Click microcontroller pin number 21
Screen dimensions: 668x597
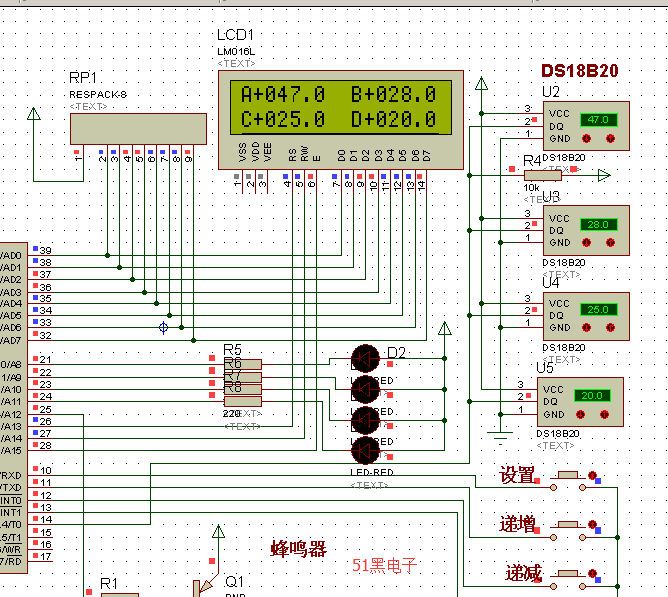tap(46, 360)
